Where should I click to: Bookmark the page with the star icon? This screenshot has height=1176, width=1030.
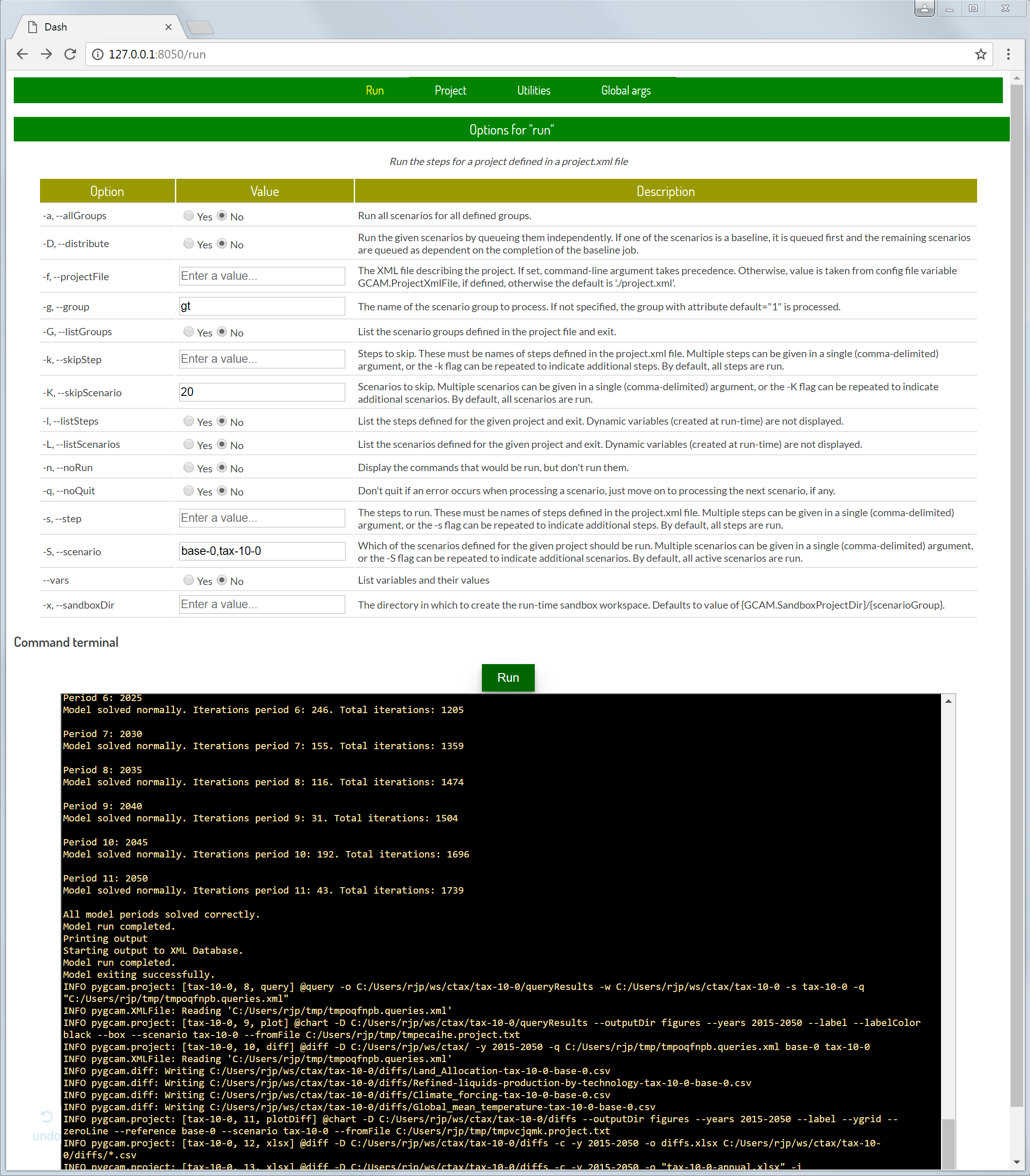coord(981,54)
